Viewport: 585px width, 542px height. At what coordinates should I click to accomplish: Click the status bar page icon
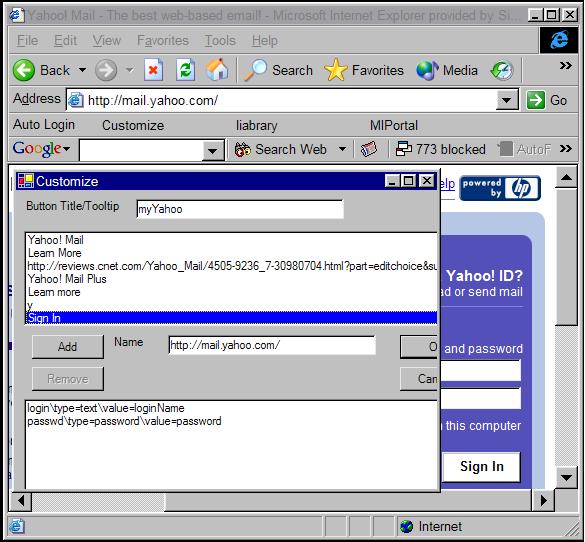[x=17, y=526]
